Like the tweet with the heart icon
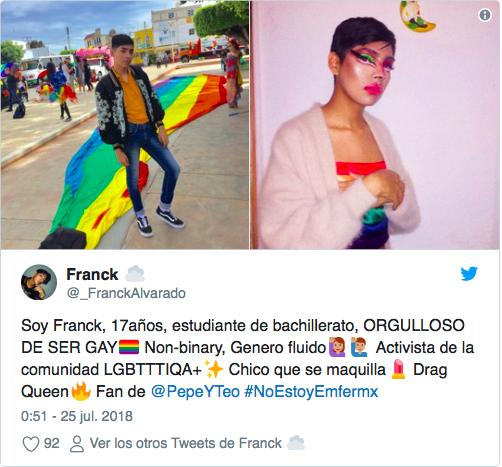The image size is (502, 467). [31, 444]
